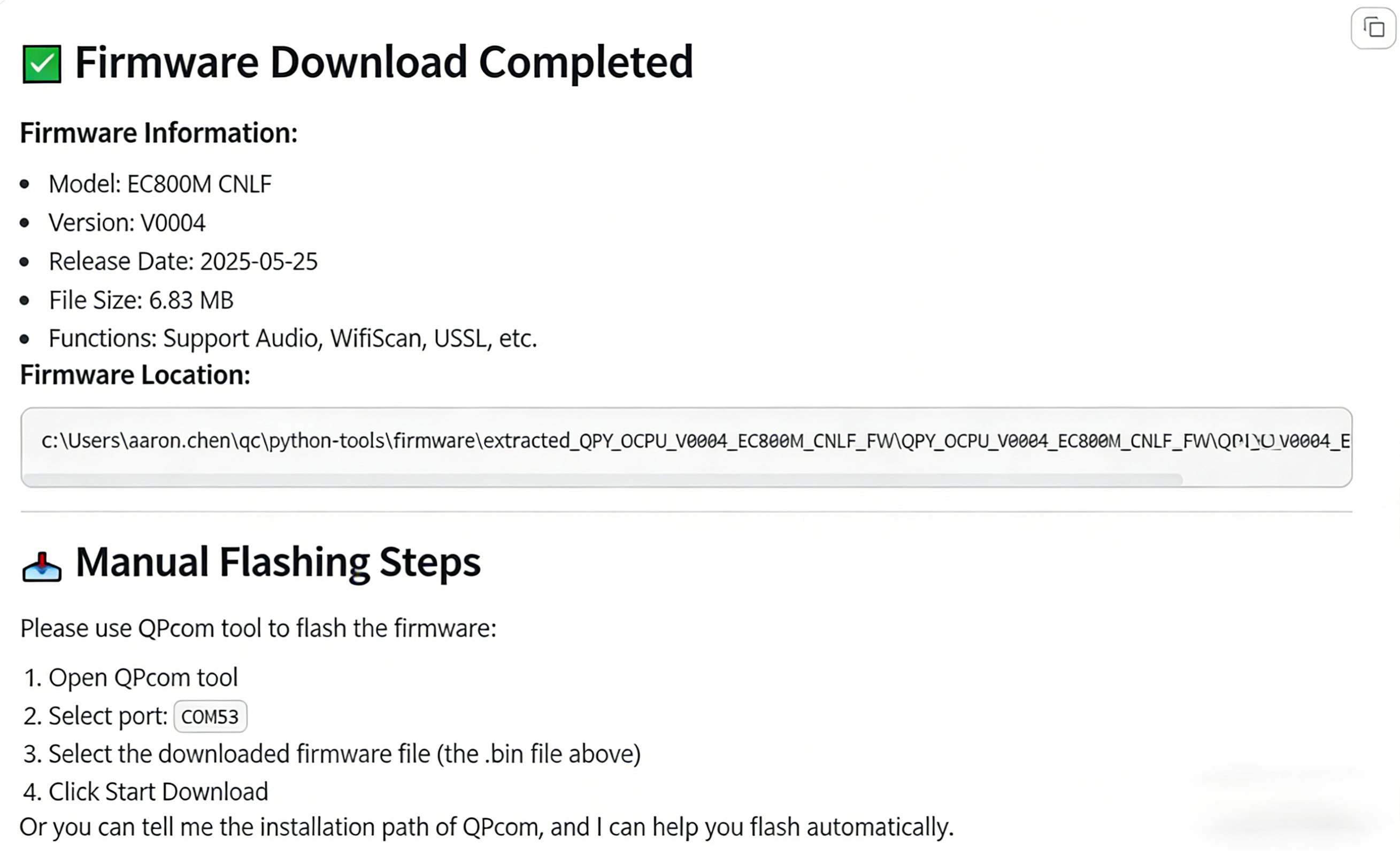Screen dimensions: 1400x856
Task: Click the Manual Flashing Steps heading
Action: click(278, 562)
